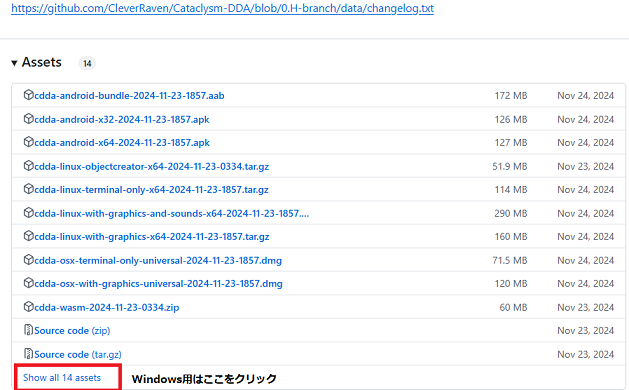This screenshot has height=390, width=629.
Task: Select the 71.5 MB size text
Action: (x=509, y=260)
